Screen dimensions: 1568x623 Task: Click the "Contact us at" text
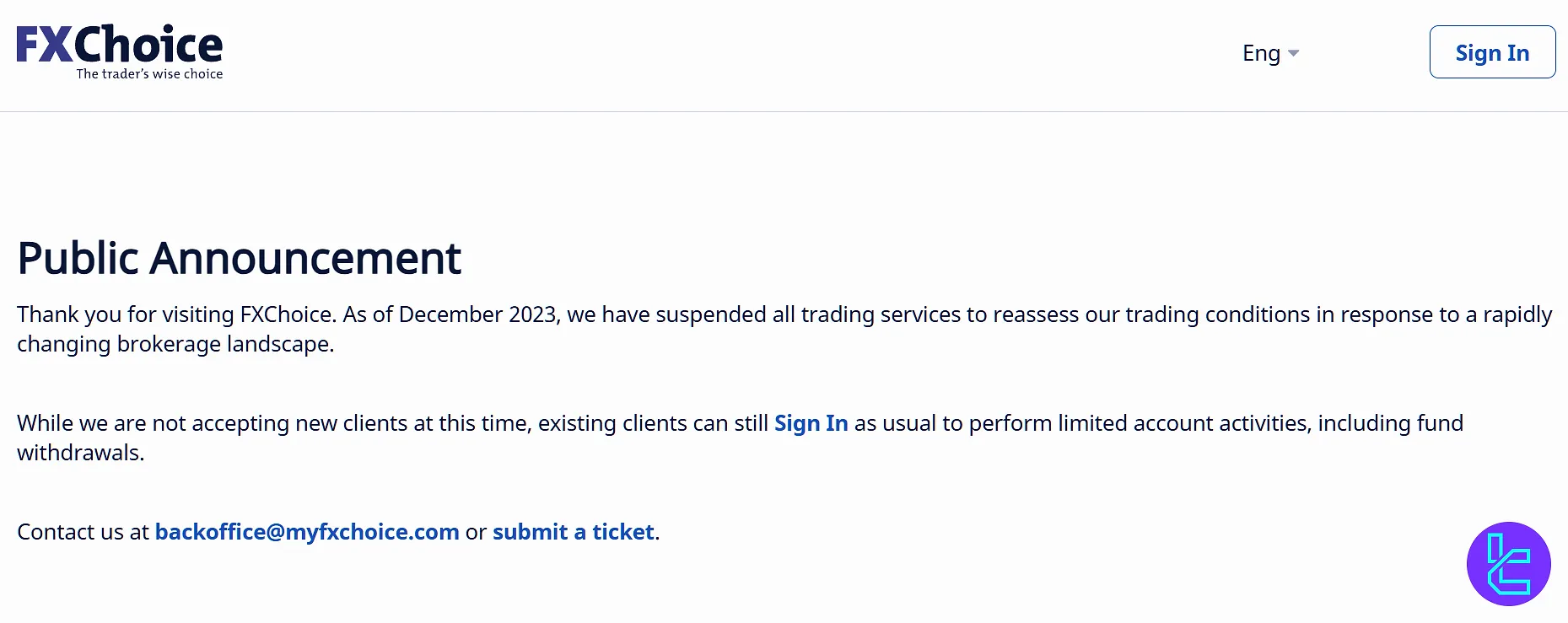83,532
